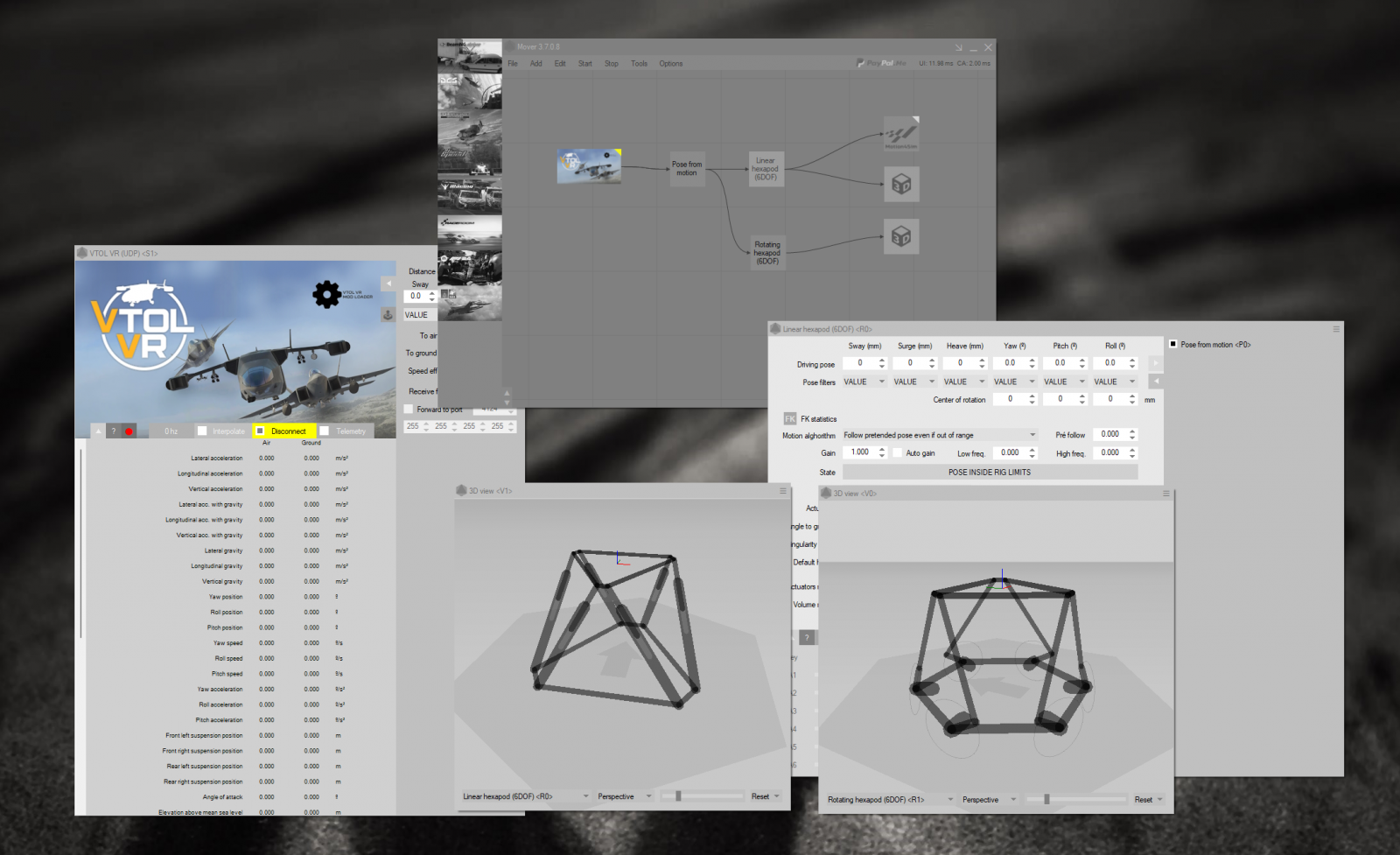The width and height of the screenshot is (1400, 855).
Task: Open the 3D view V0 hamburger menu
Action: click(1165, 494)
